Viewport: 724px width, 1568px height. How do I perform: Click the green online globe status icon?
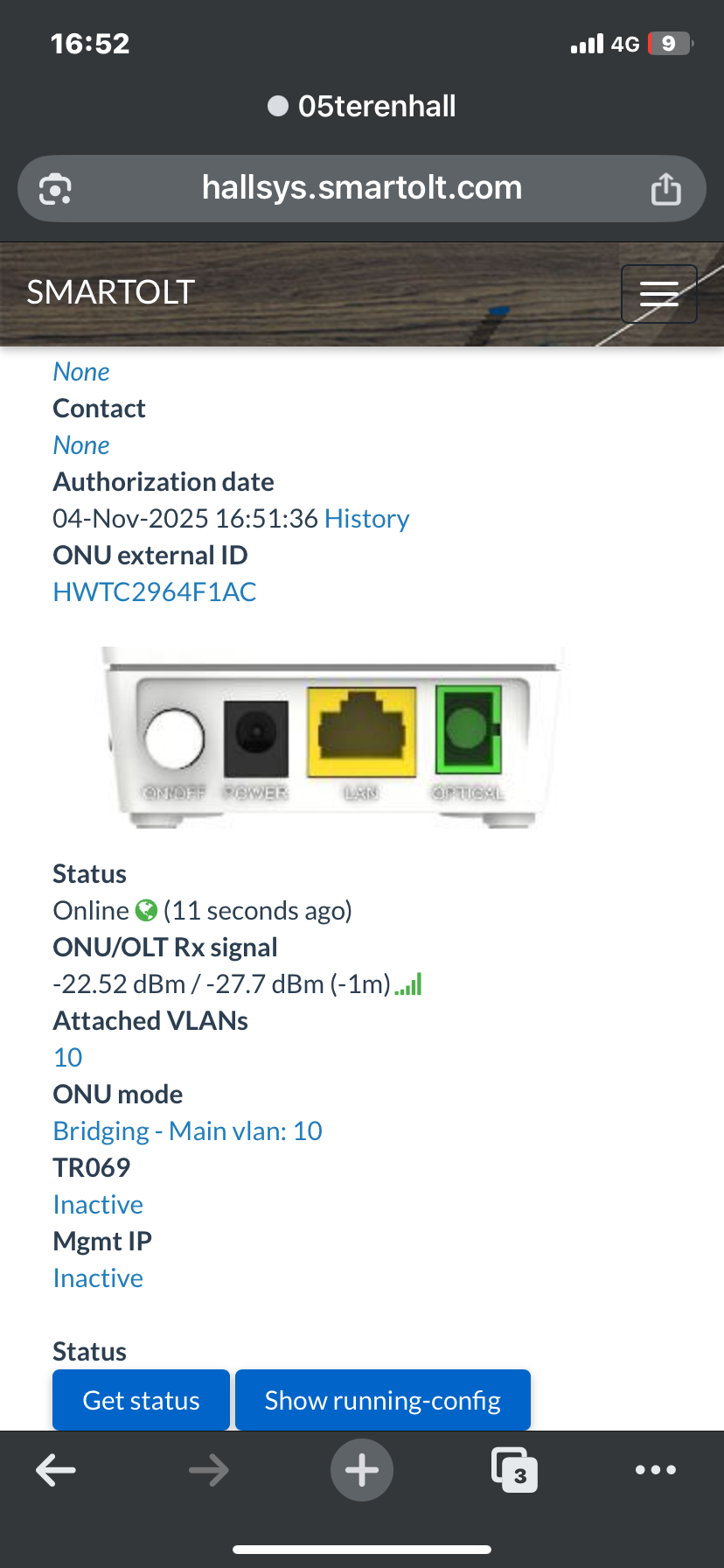(x=146, y=911)
